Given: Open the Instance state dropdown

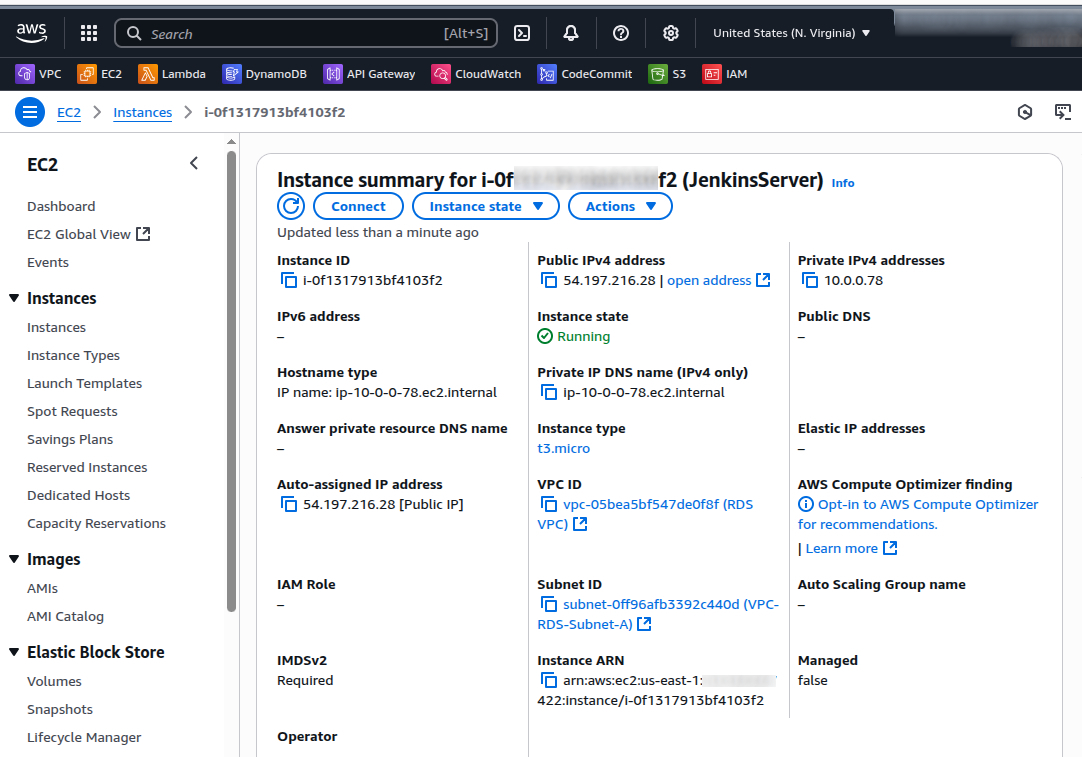Looking at the screenshot, I should [x=485, y=206].
